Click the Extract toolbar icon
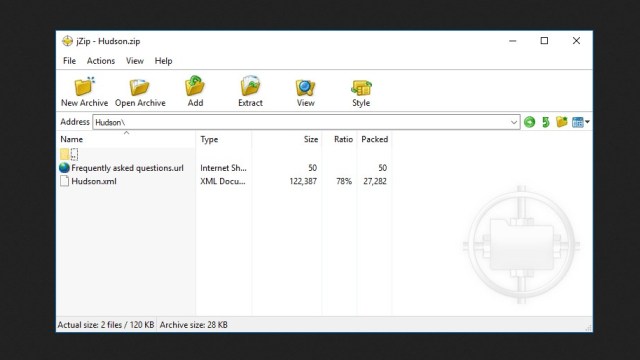Screen dimensions: 640x360 [x=250, y=86]
